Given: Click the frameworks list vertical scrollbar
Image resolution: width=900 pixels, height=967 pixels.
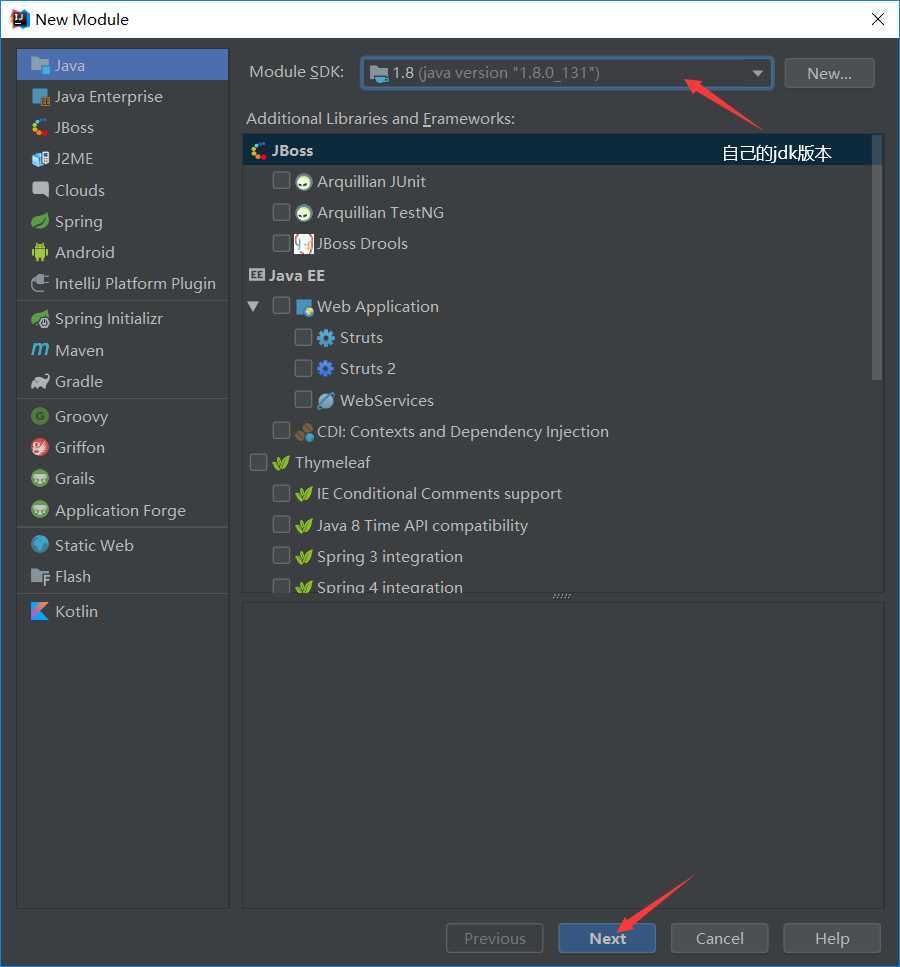Looking at the screenshot, I should pos(877,258).
